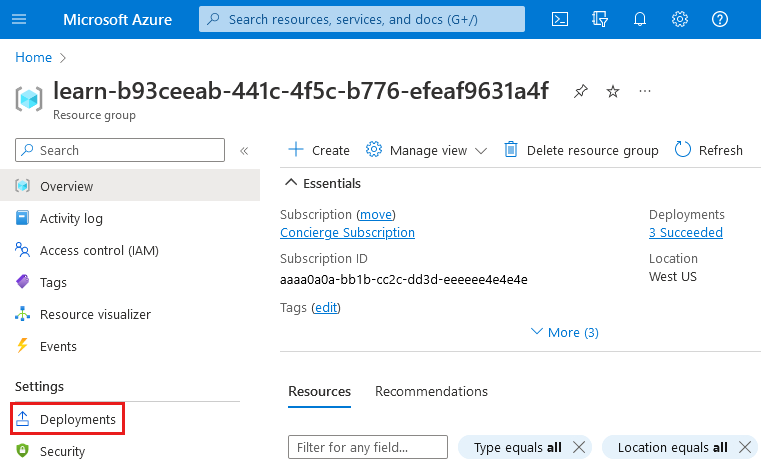Click the Overview icon in sidebar
Screen dimensions: 761x471
22,185
